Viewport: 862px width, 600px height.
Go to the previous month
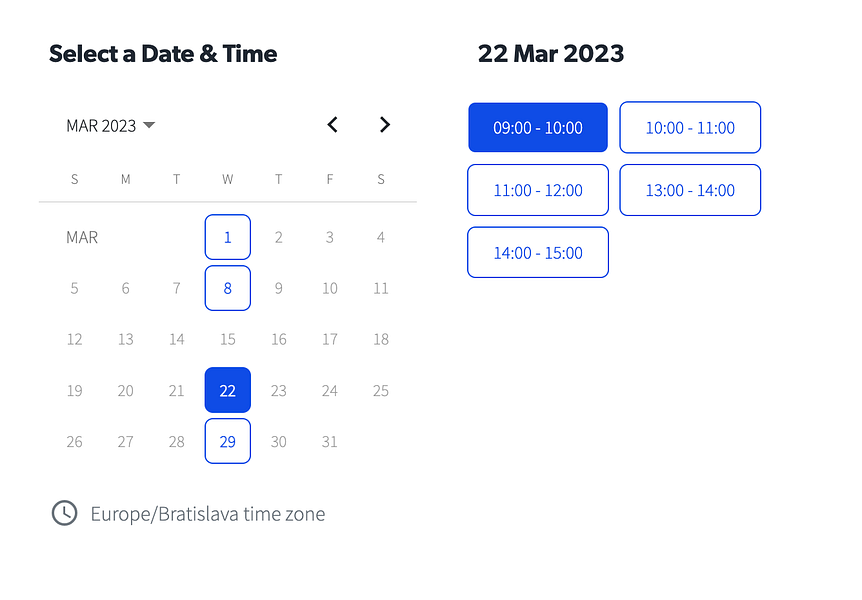click(333, 125)
